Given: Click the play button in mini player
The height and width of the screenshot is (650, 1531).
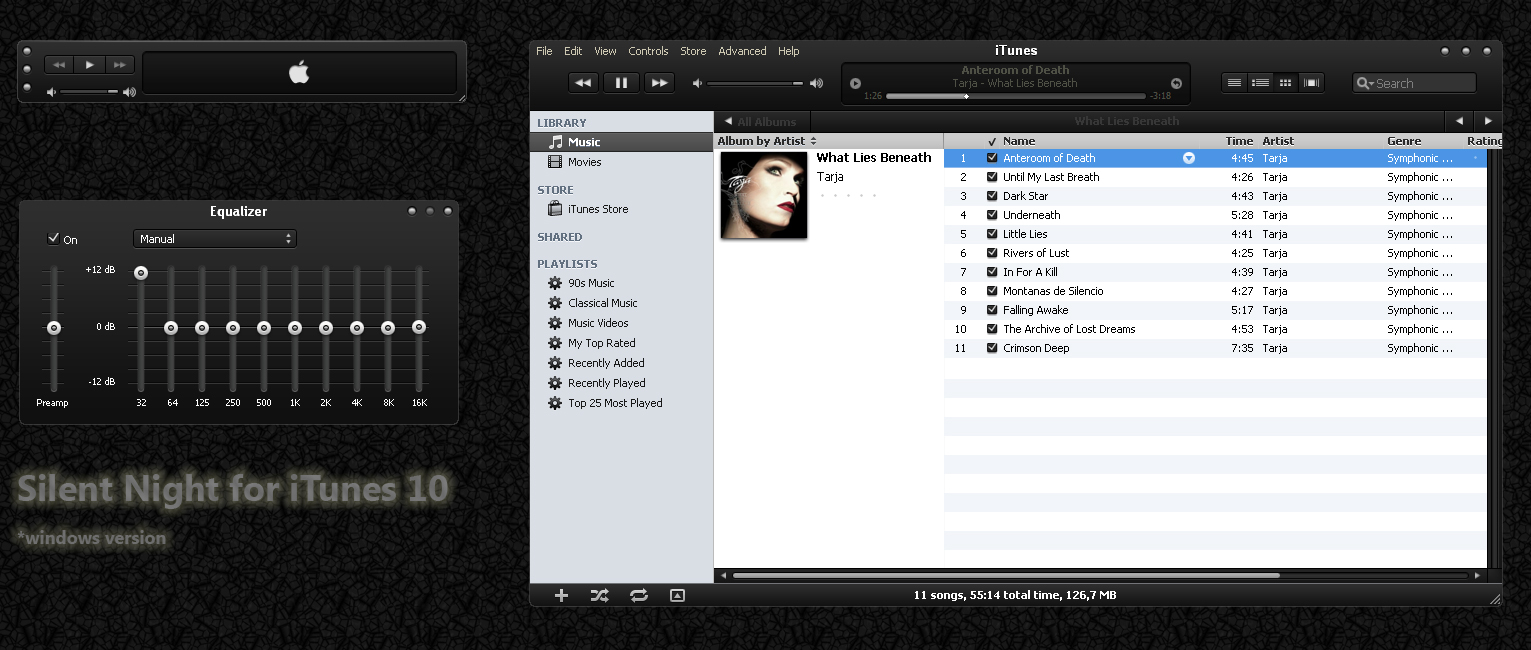Looking at the screenshot, I should click(90, 65).
